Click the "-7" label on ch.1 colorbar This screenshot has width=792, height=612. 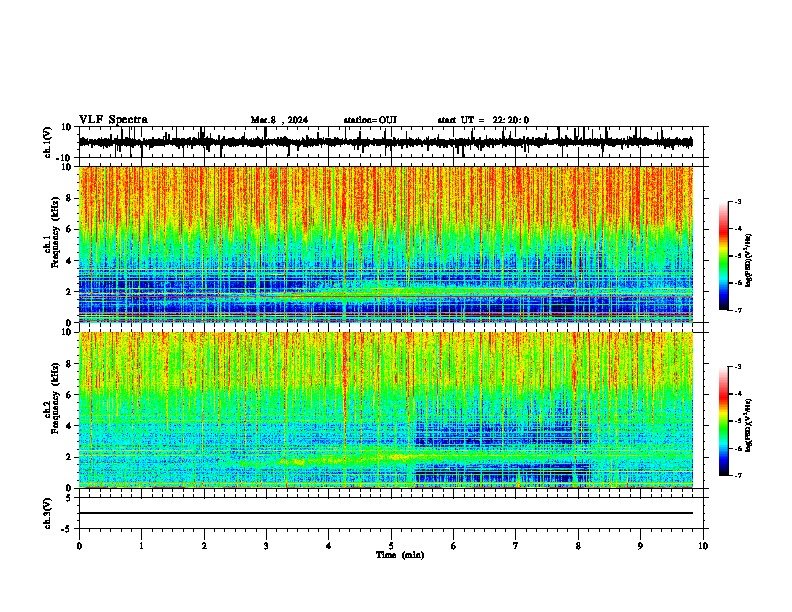click(738, 310)
